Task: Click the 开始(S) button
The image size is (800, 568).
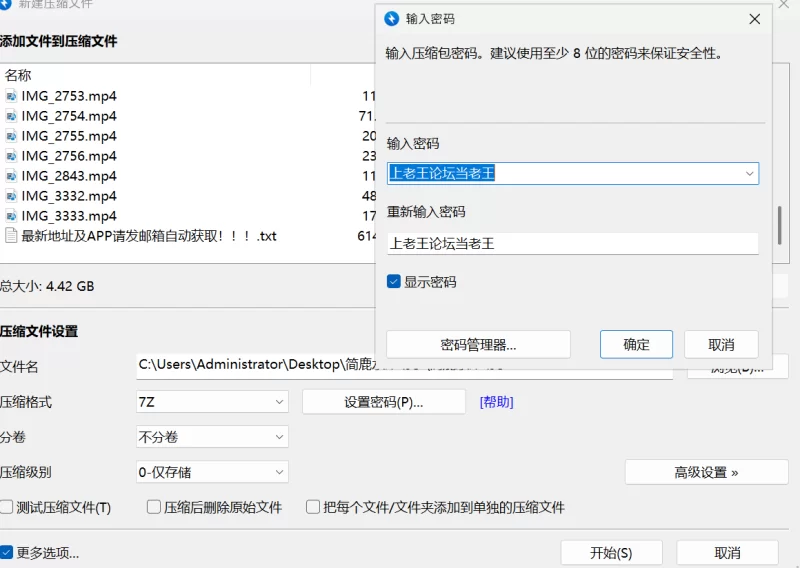Action: (x=611, y=553)
